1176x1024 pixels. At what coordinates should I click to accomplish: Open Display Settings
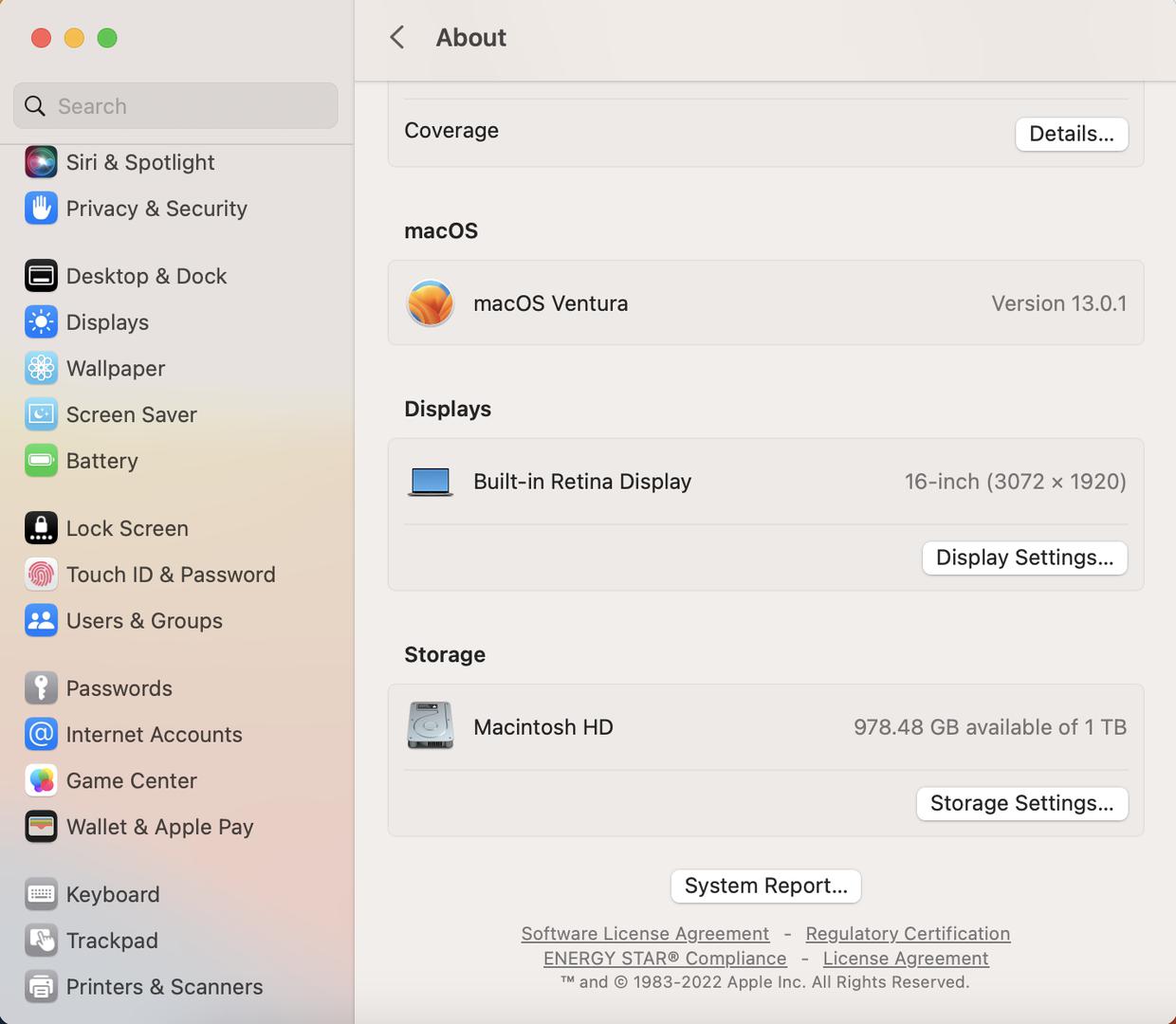(x=1024, y=558)
